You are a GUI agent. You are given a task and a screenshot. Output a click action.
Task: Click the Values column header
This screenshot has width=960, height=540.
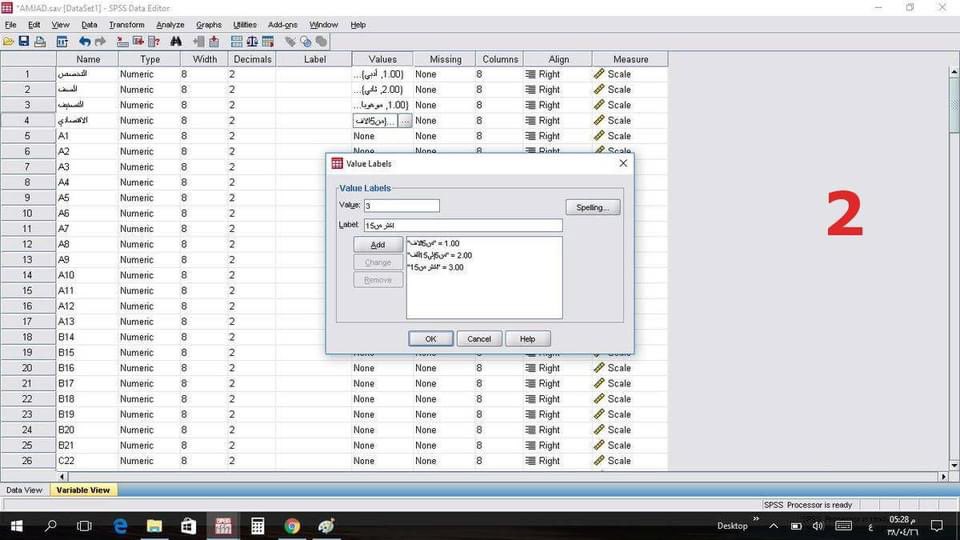point(383,59)
